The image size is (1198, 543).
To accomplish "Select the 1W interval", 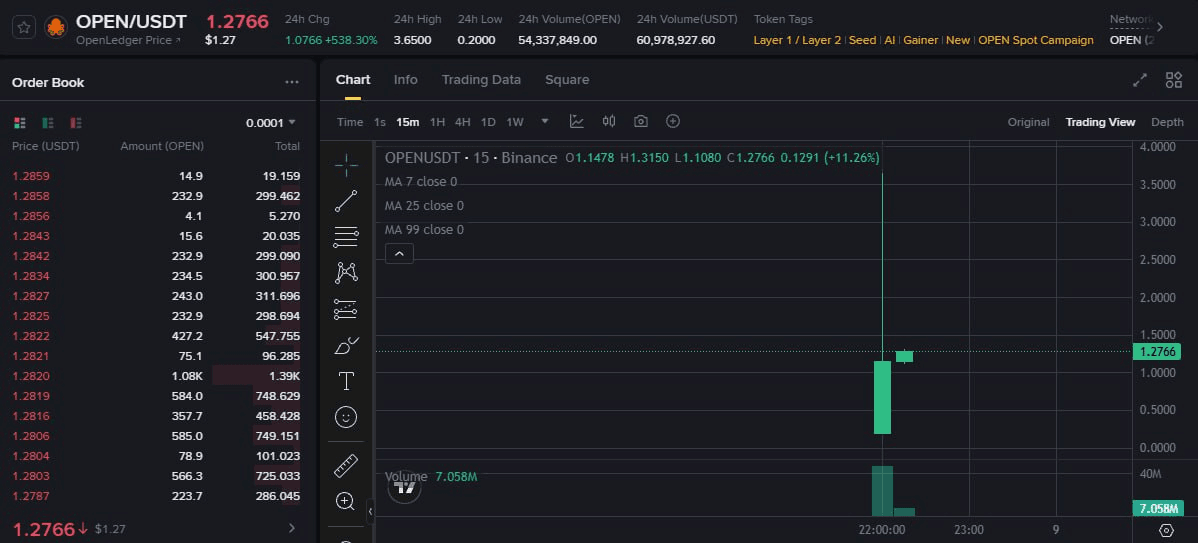I will click(515, 122).
